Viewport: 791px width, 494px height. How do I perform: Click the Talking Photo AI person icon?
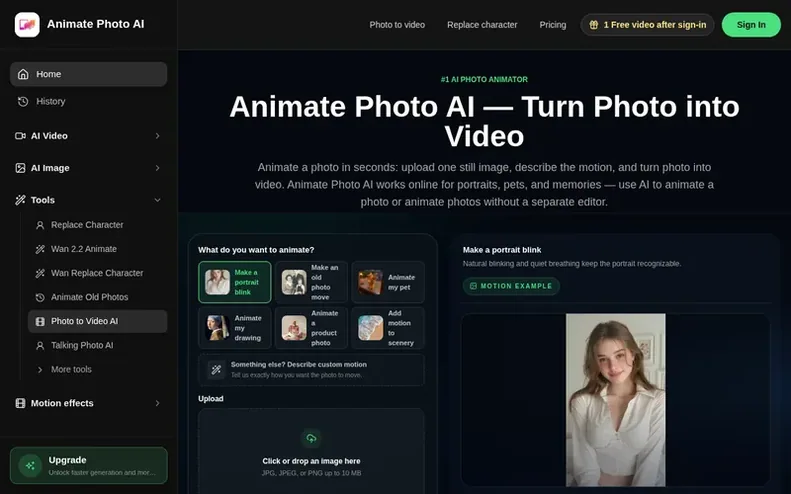click(x=40, y=346)
